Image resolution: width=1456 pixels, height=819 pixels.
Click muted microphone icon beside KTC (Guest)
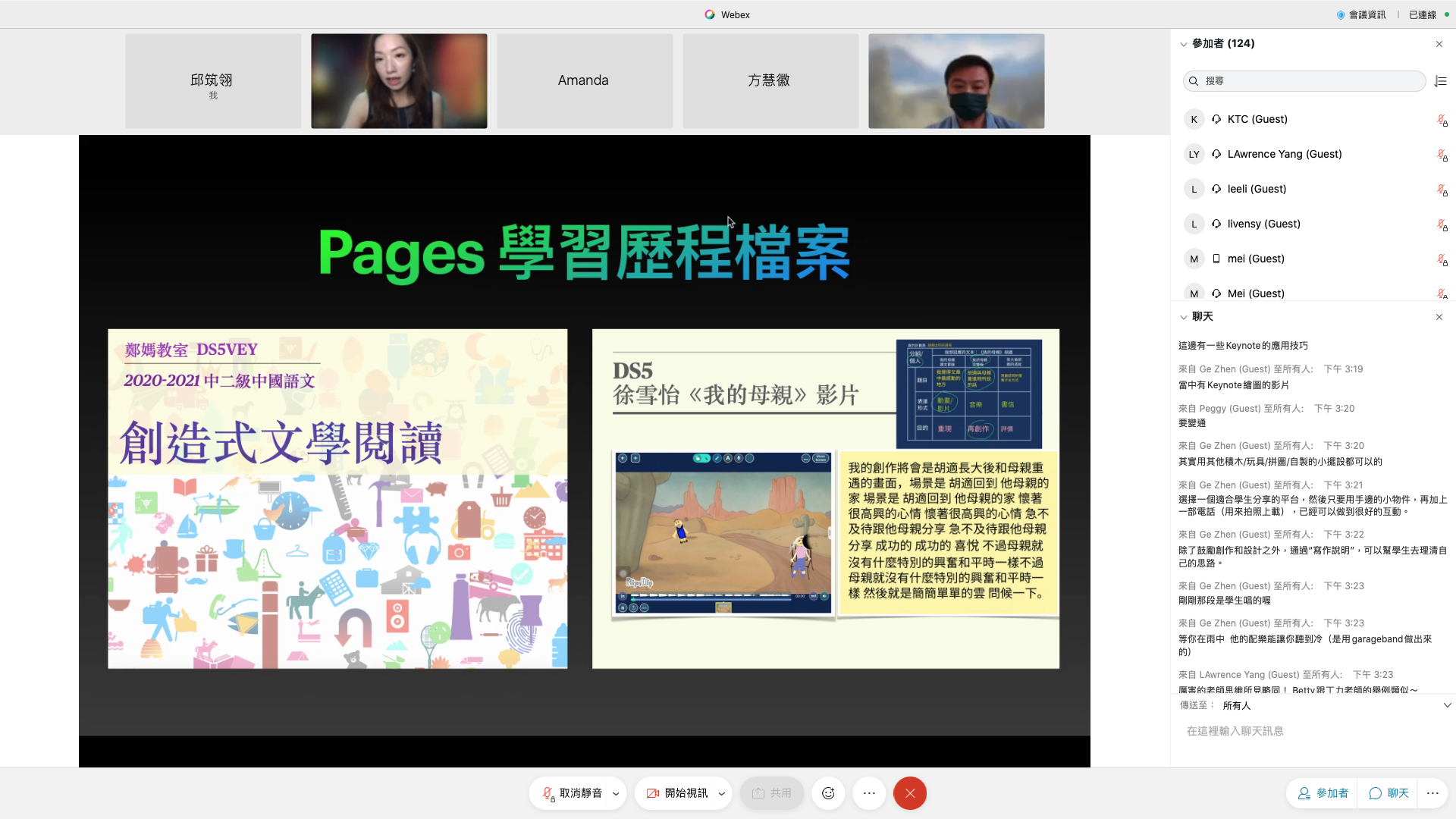pos(1442,120)
